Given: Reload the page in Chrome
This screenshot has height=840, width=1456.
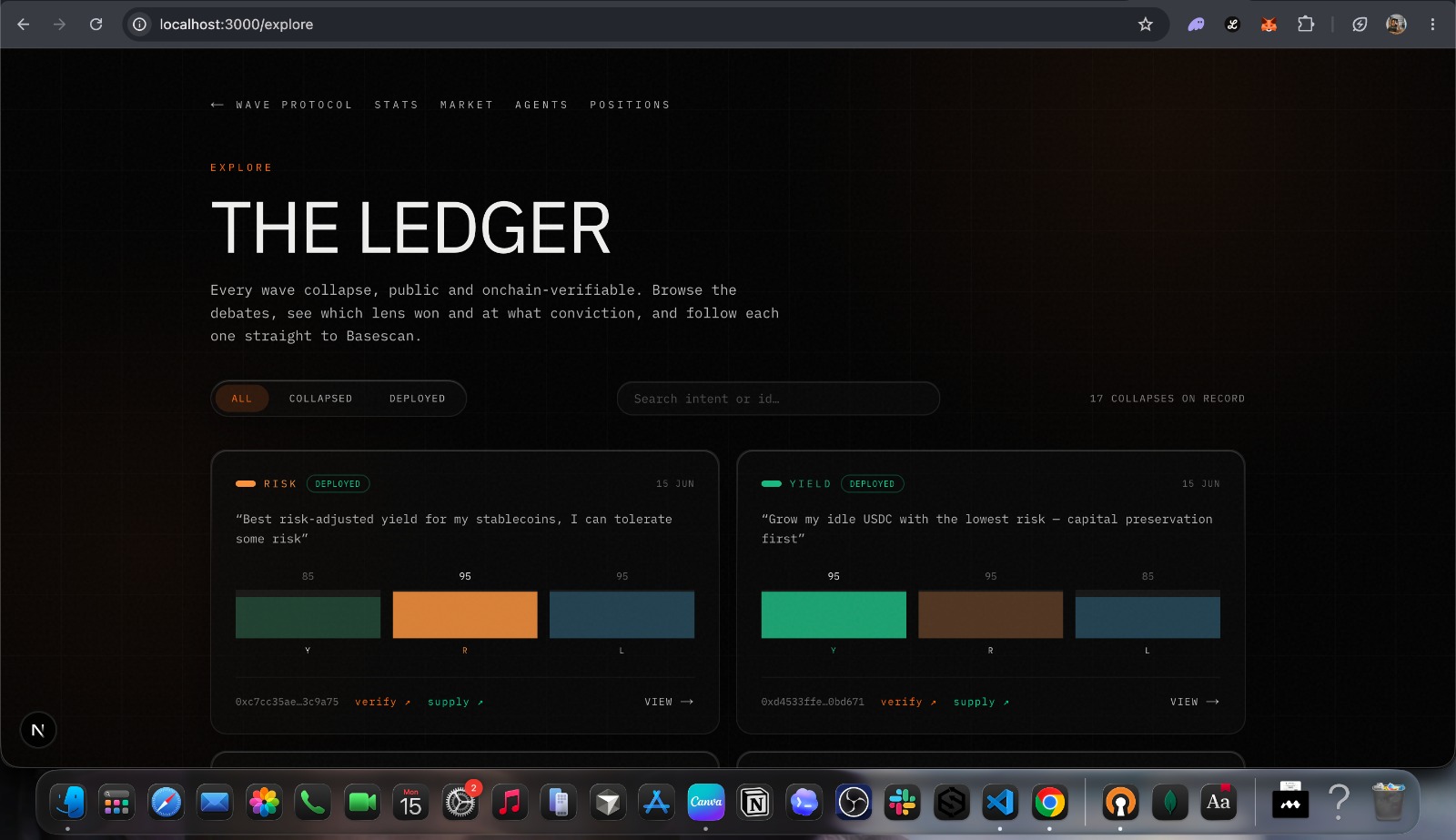Looking at the screenshot, I should pyautogui.click(x=96, y=25).
